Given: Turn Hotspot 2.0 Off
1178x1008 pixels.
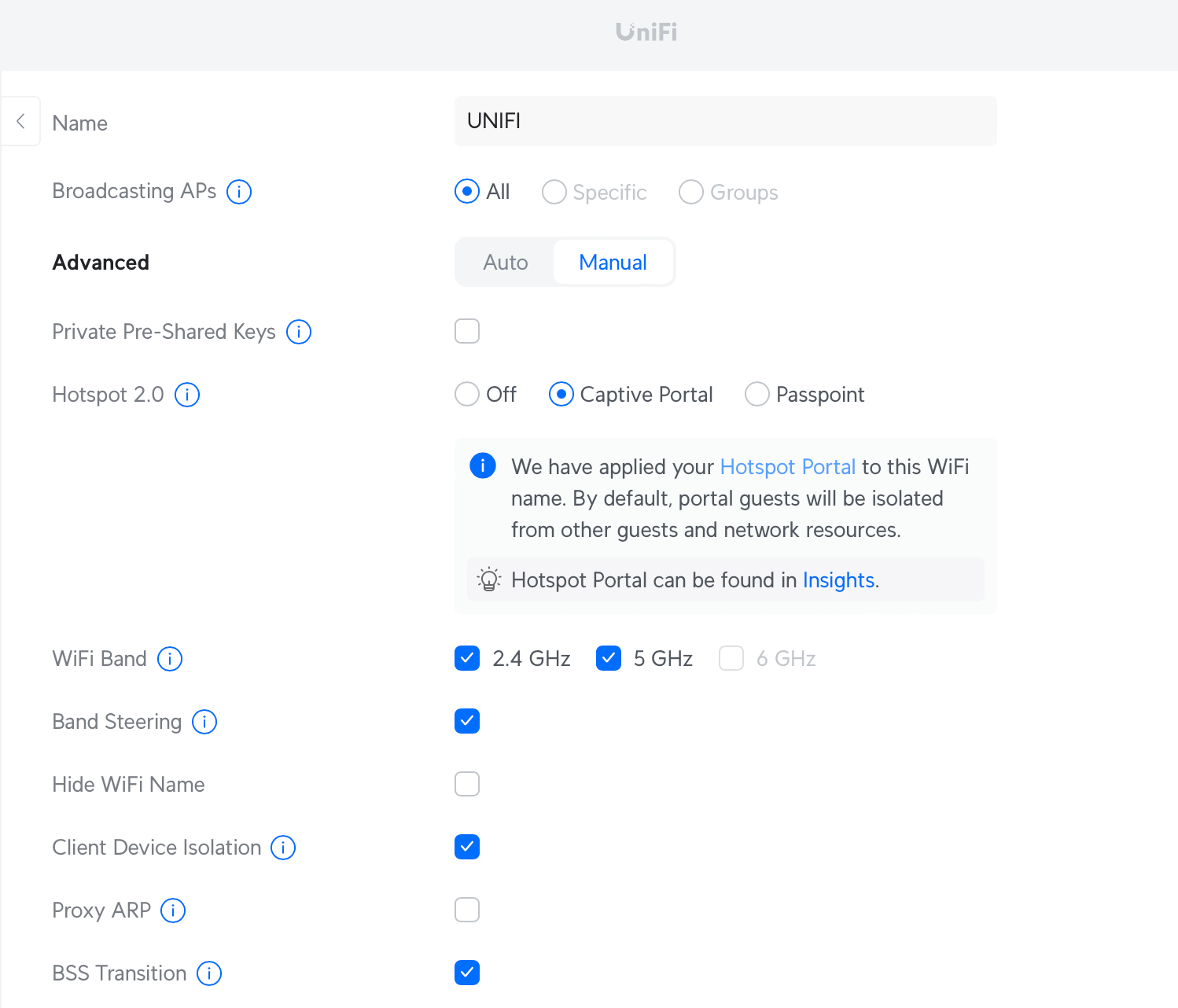Looking at the screenshot, I should pyautogui.click(x=467, y=394).
